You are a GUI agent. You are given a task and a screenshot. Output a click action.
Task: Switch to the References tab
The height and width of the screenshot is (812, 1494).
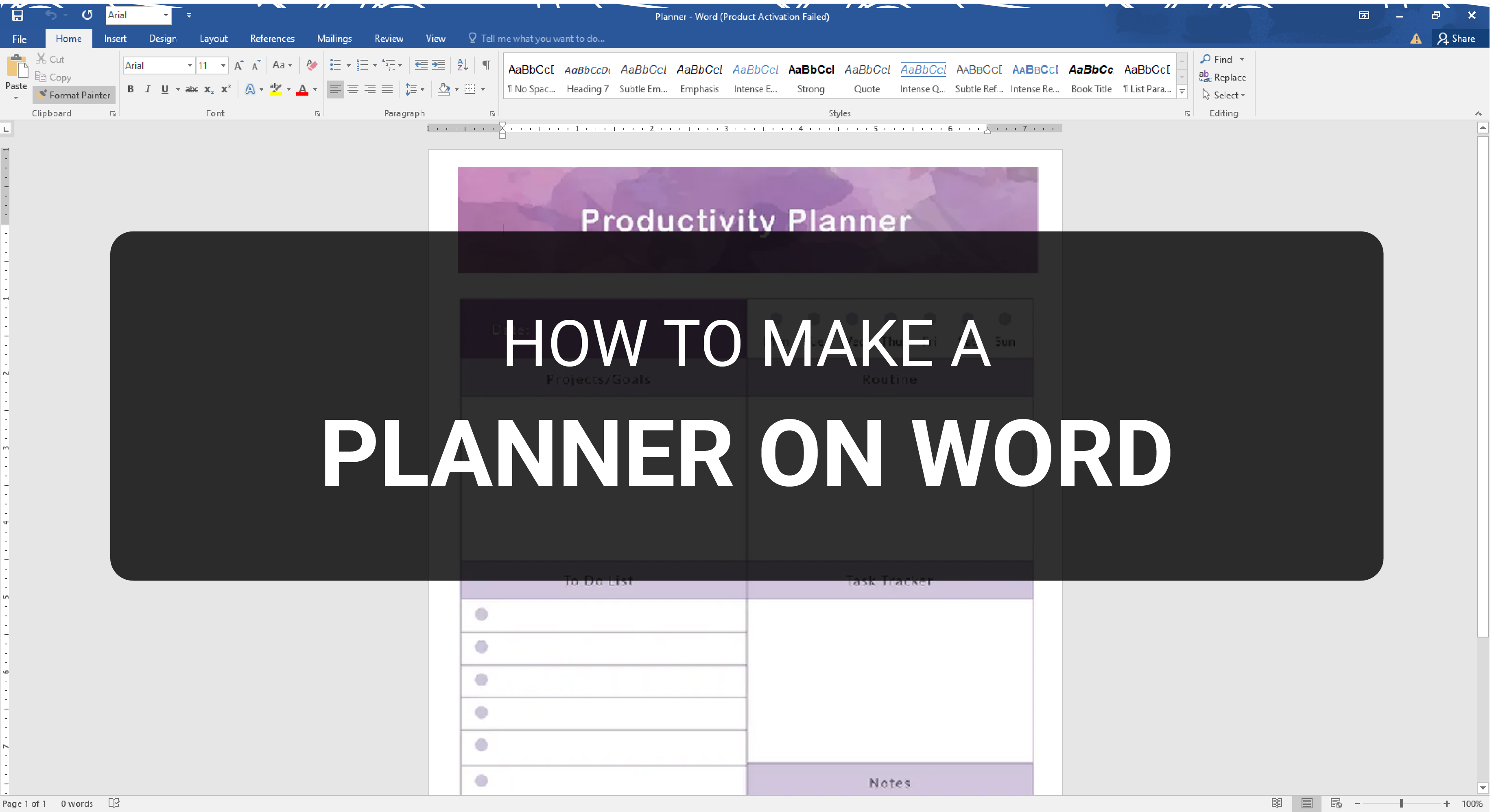272,38
